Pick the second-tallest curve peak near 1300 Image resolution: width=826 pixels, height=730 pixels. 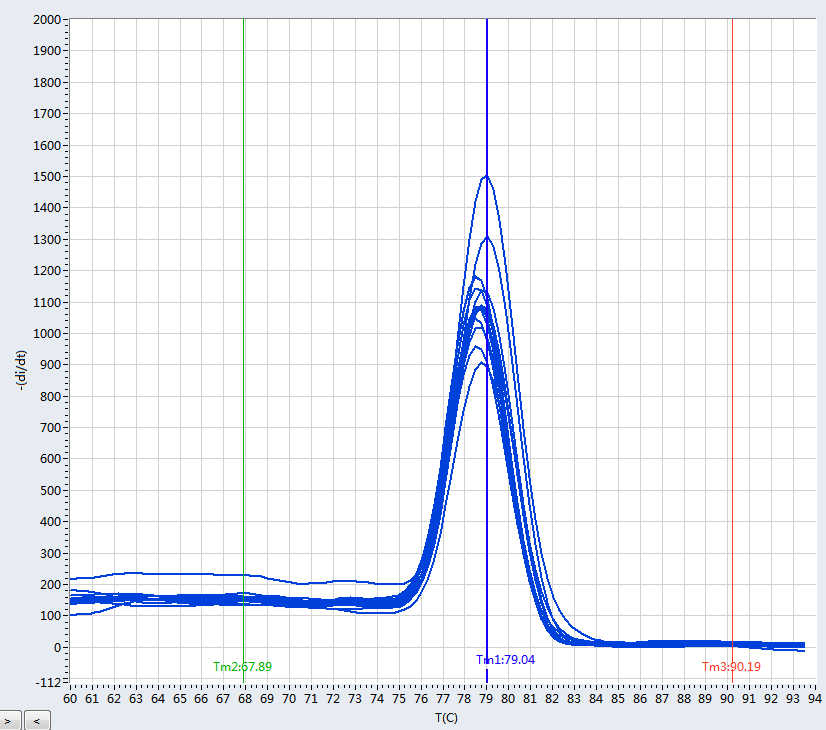(x=488, y=238)
